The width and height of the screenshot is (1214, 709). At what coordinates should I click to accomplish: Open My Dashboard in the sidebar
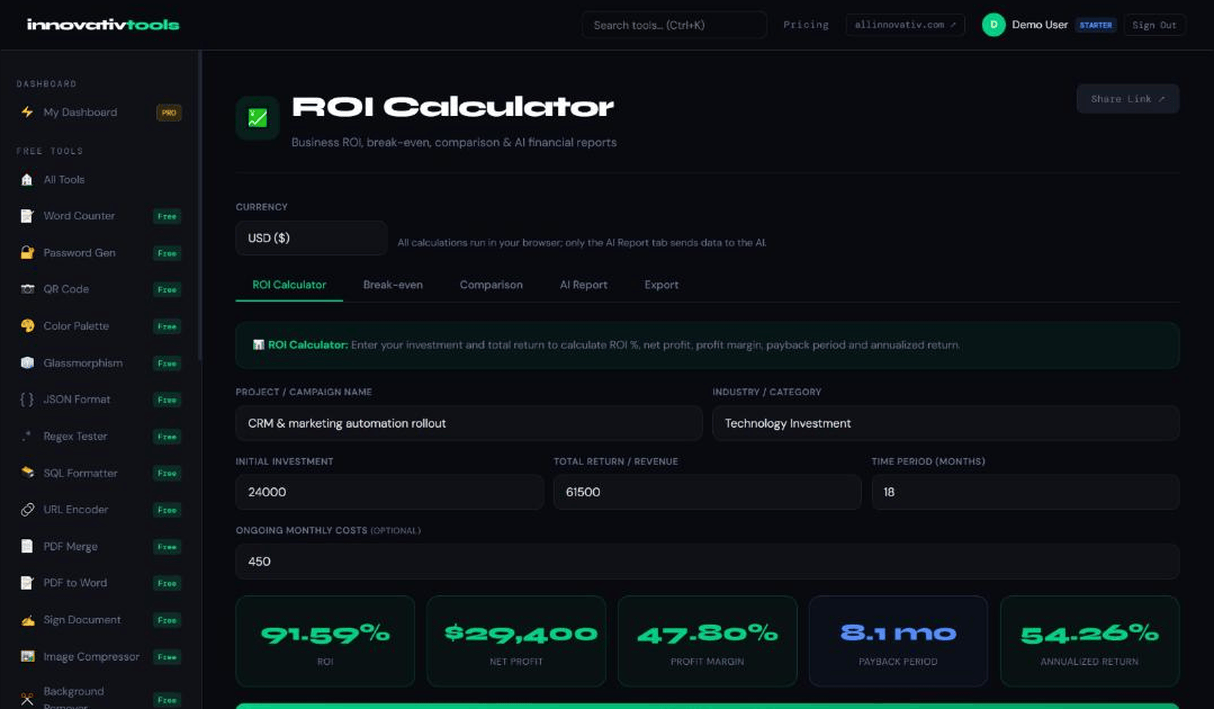coord(99,112)
